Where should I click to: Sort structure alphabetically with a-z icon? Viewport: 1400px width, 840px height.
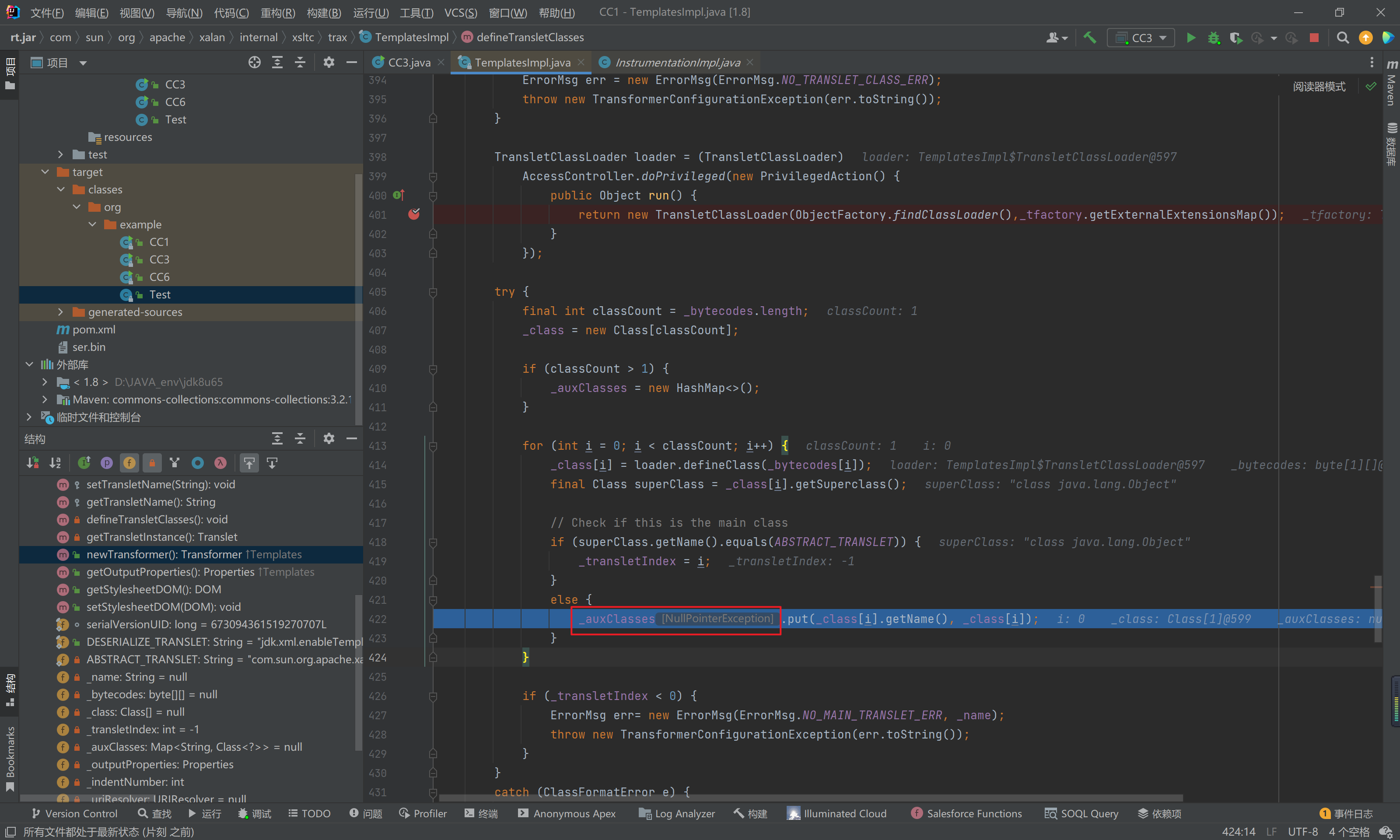tap(55, 463)
